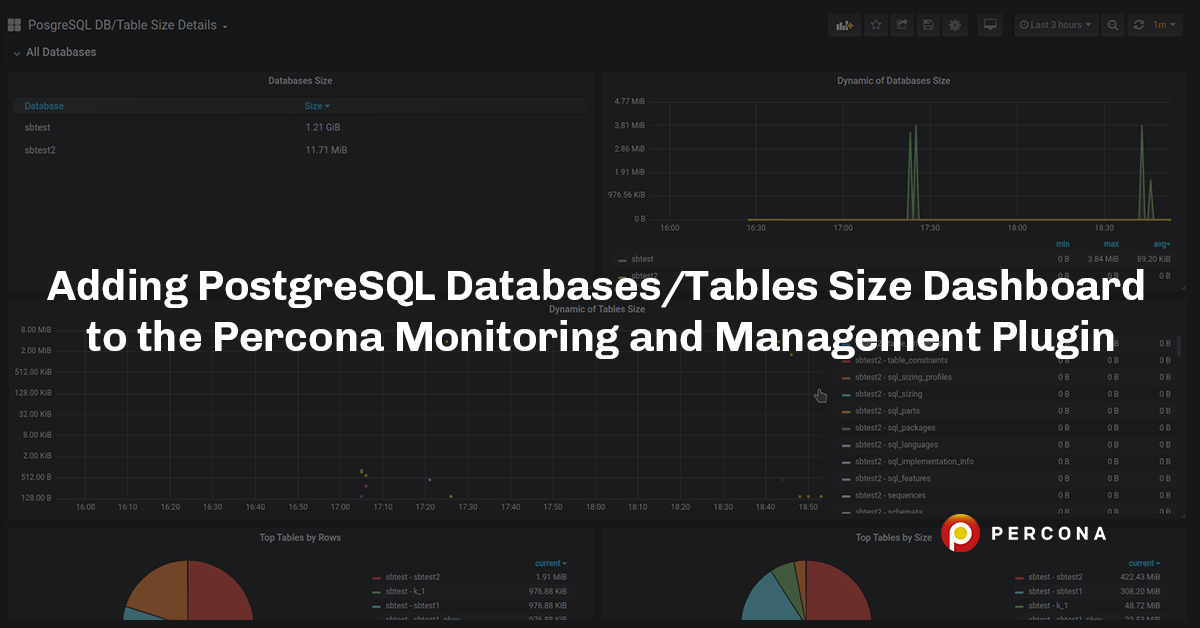Zoom out the time range
1200x628 pixels.
click(x=1112, y=25)
